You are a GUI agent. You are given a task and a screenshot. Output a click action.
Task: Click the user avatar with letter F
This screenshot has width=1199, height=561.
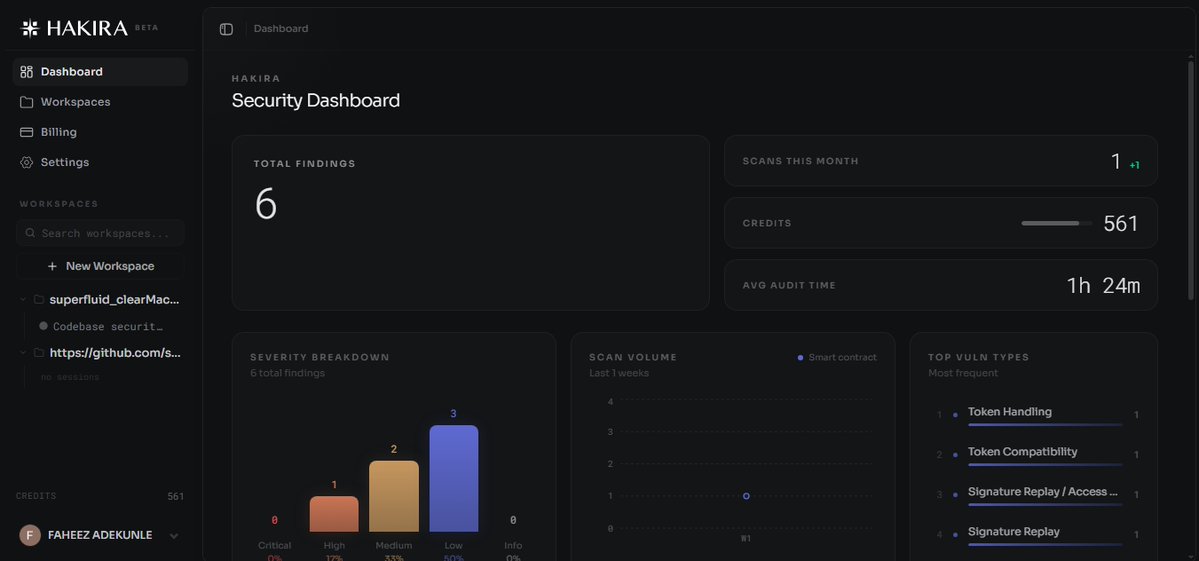(x=30, y=535)
